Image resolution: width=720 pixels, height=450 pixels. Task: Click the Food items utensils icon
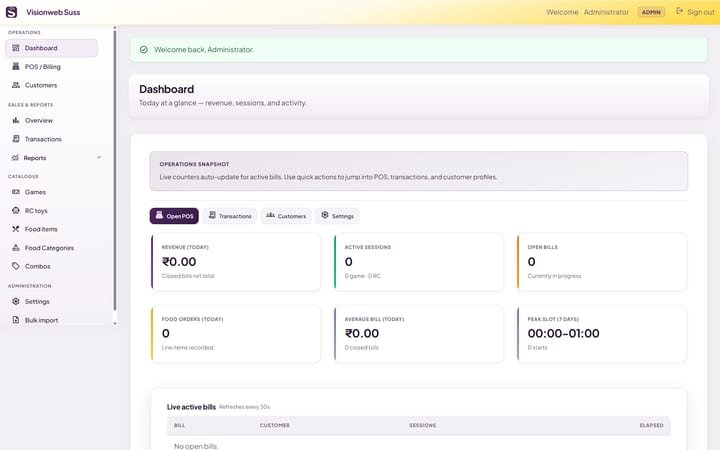16,229
